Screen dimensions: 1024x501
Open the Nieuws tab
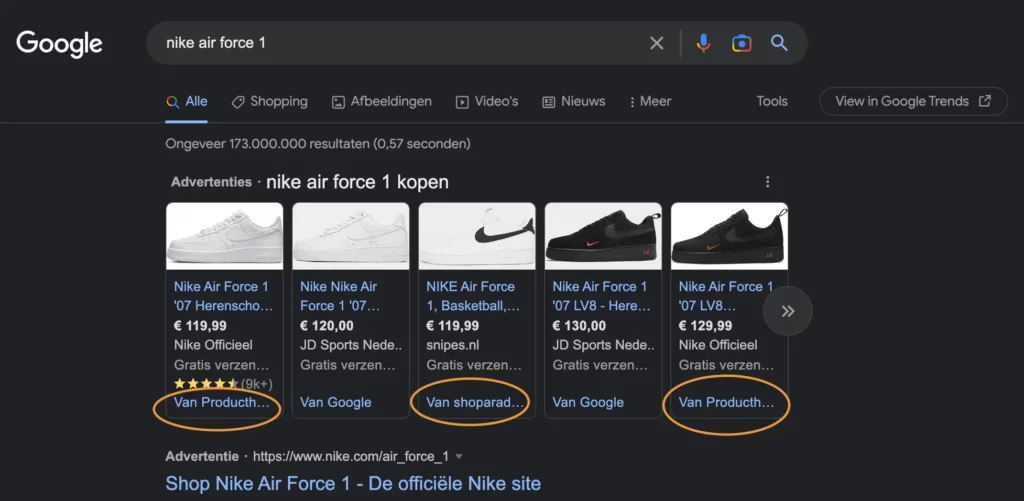coord(573,101)
